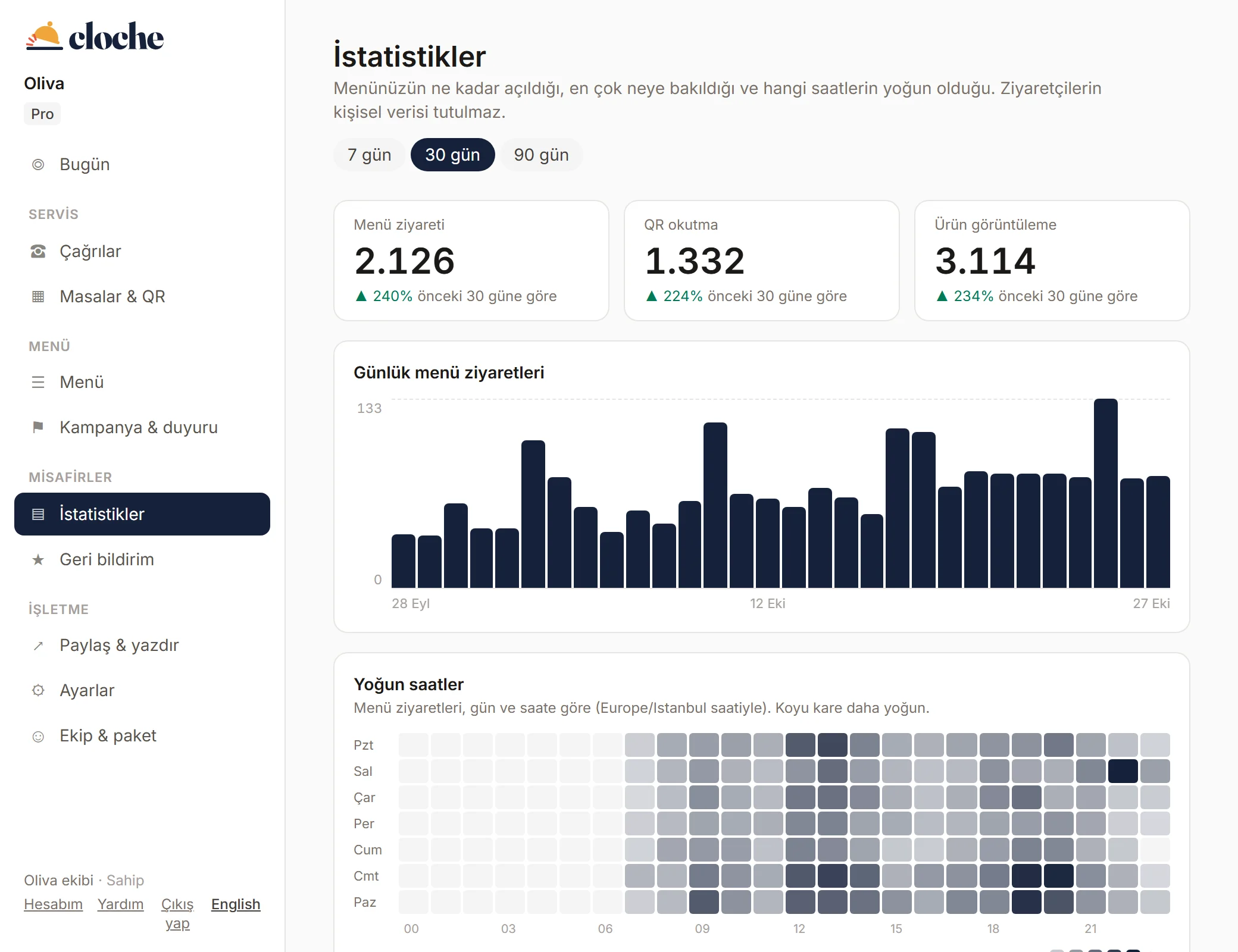The image size is (1238, 952).
Task: Click the 240% change indicator
Action: click(x=384, y=296)
